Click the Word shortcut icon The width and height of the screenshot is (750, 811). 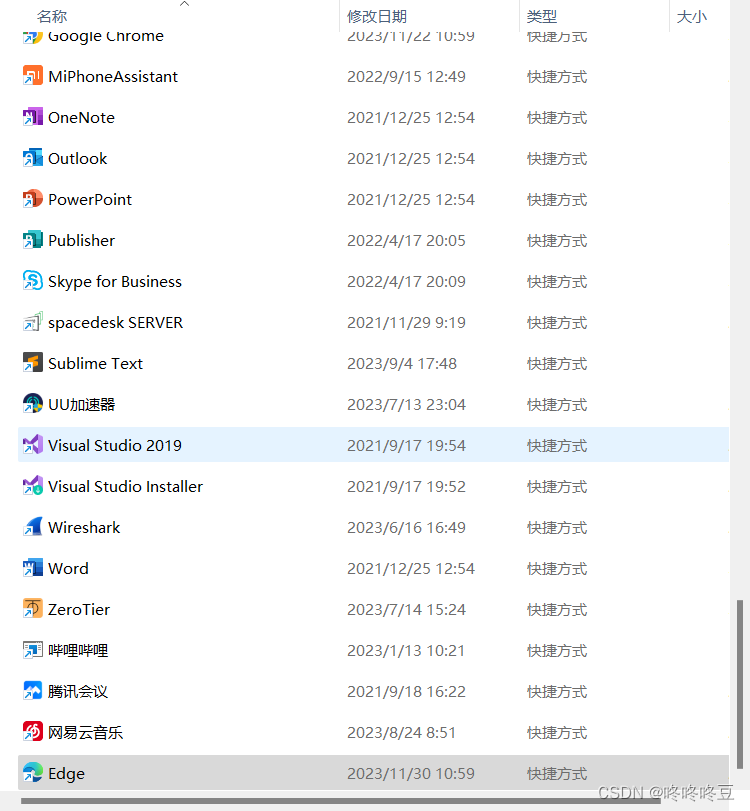(x=33, y=567)
